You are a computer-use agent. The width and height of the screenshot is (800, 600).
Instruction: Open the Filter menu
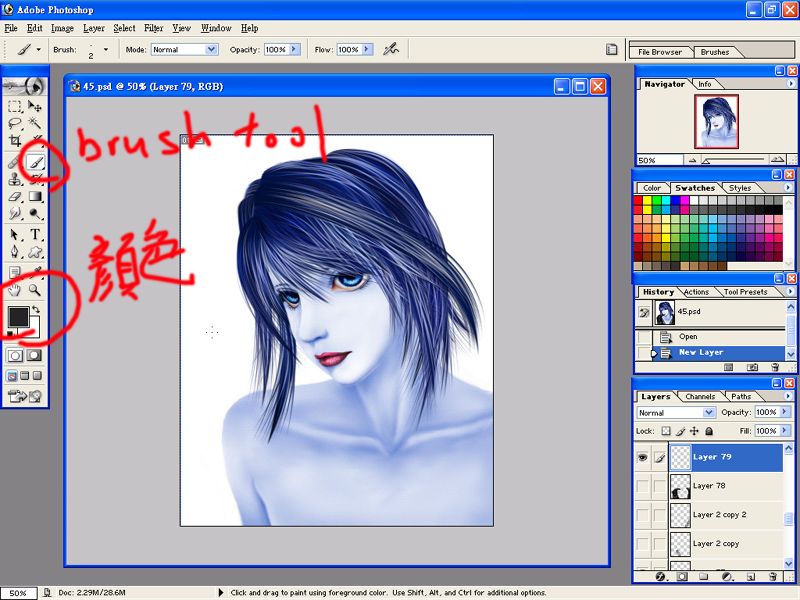pos(153,28)
